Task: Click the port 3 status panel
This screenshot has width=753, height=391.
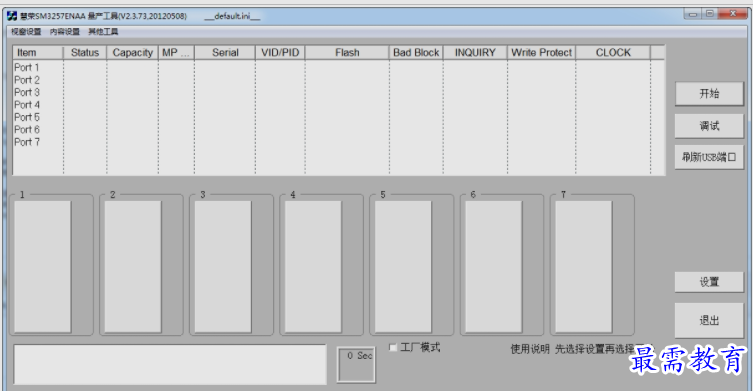Action: pyautogui.click(x=223, y=267)
